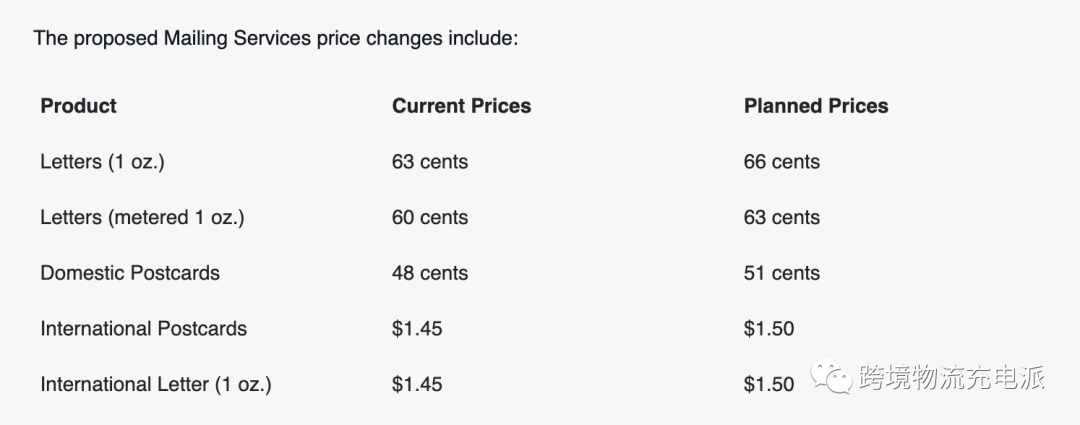Click the International Postcards product cell

tap(143, 329)
